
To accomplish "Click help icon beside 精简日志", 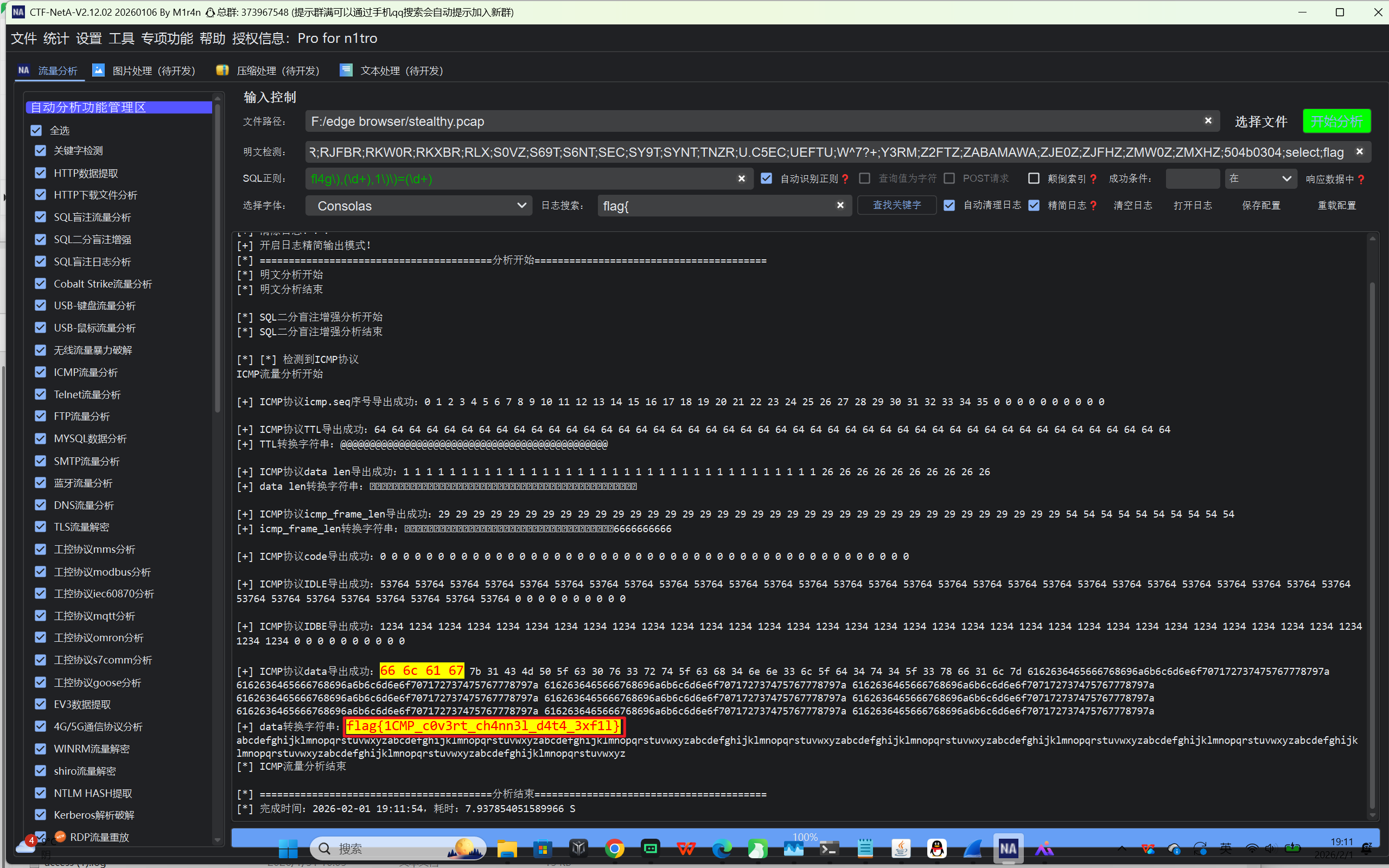I will tap(1093, 206).
